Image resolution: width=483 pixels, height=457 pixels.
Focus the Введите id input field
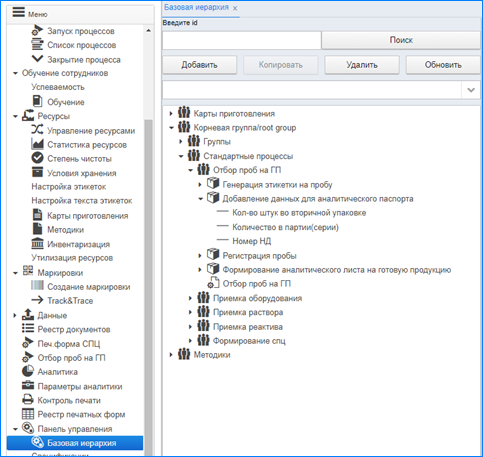pos(242,40)
